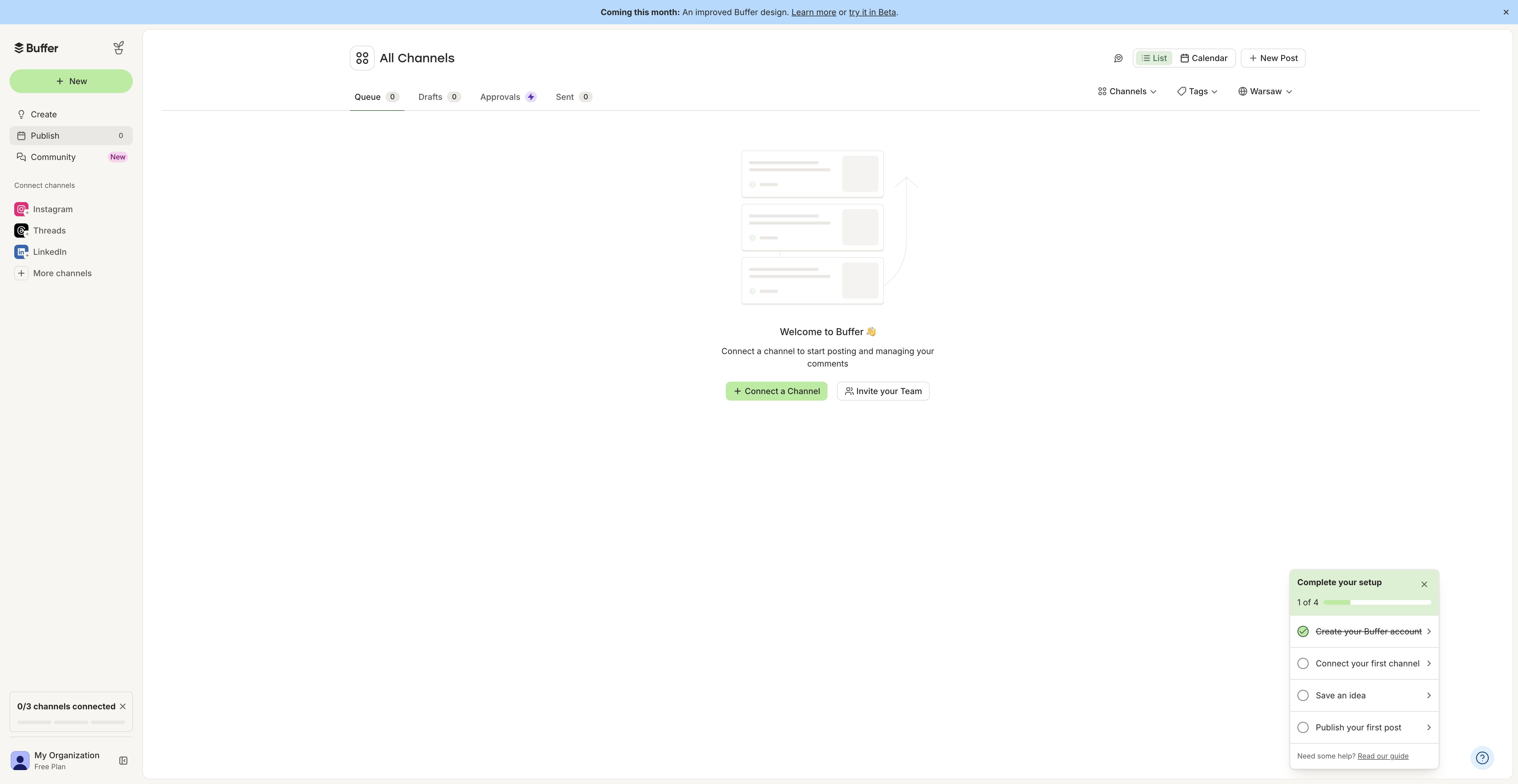
Task: Click the All Channels grid icon
Action: click(362, 58)
